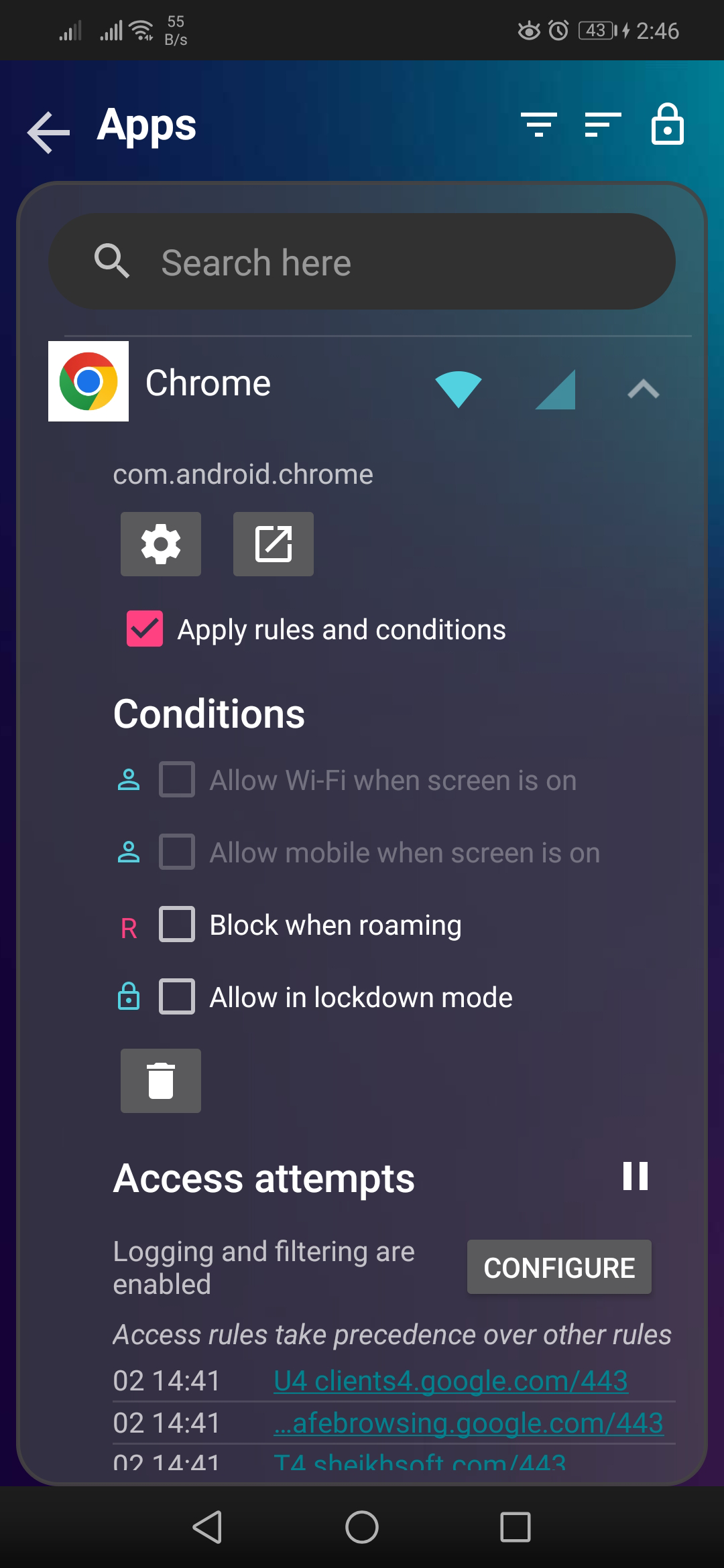Image resolution: width=724 pixels, height=1568 pixels.
Task: Check Allow in lockdown mode
Action: click(x=177, y=996)
